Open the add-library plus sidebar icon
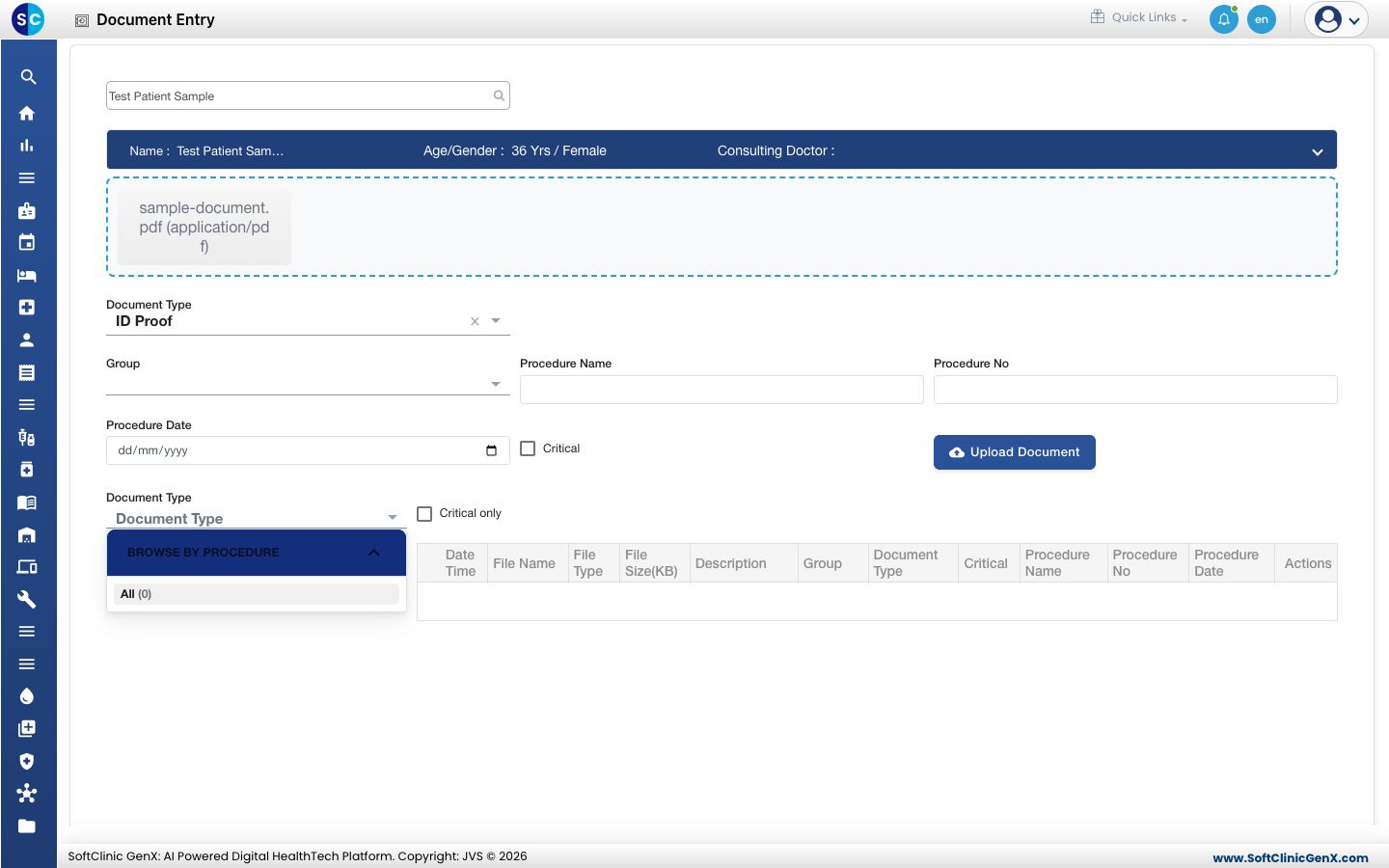This screenshot has height=868, width=1389. pos(27,728)
